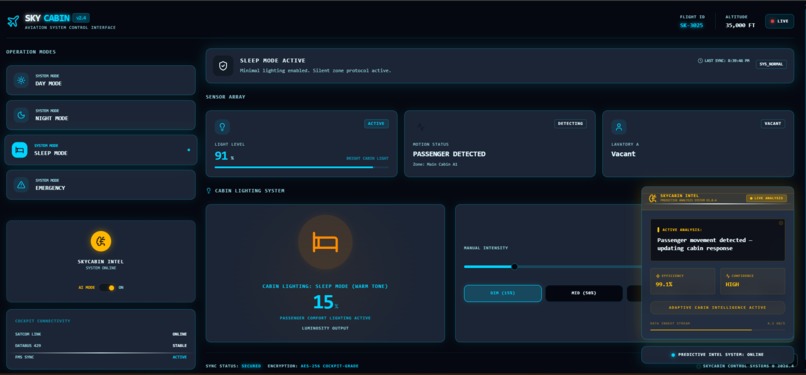Click the SECURED sync status text
The width and height of the screenshot is (806, 375).
(251, 366)
